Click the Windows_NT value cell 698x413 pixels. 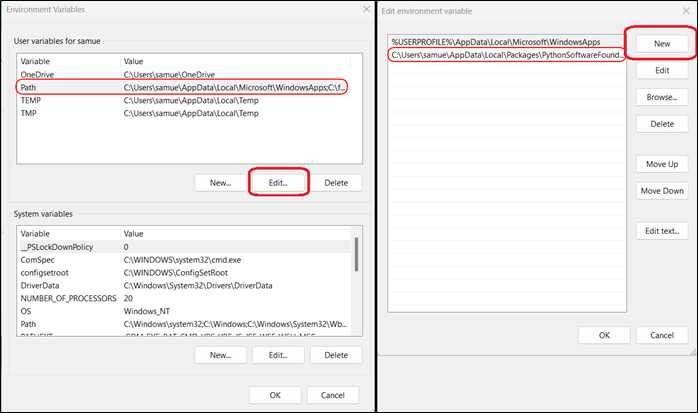pos(147,311)
